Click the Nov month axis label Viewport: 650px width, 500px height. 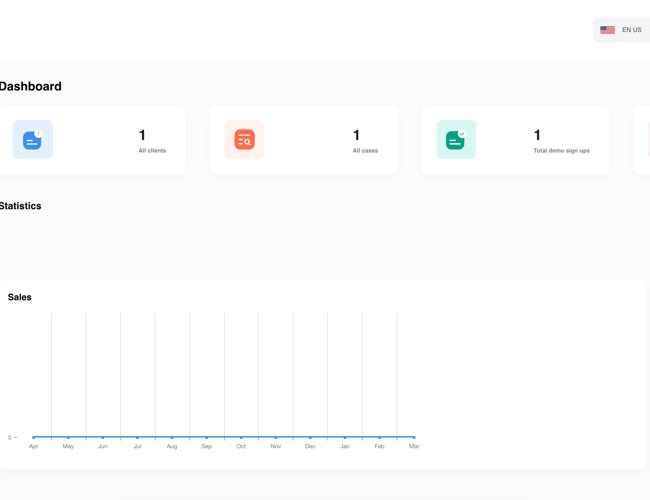tap(276, 446)
